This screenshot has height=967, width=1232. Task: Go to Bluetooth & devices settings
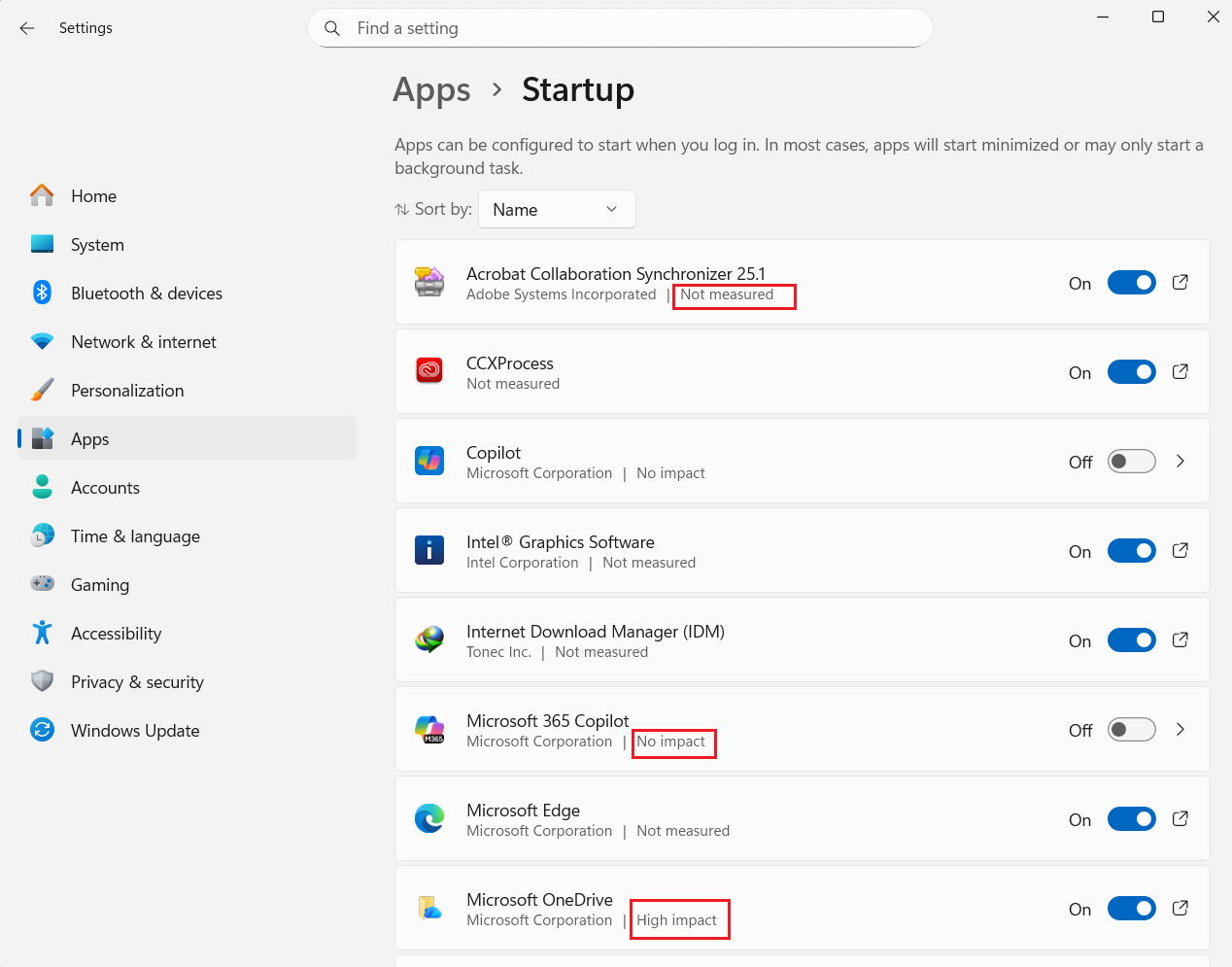[146, 294]
